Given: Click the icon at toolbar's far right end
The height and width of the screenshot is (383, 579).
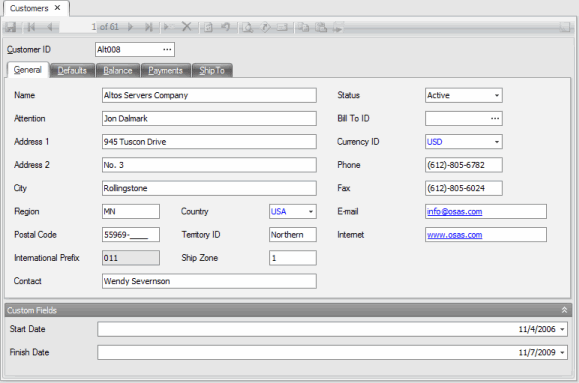Looking at the screenshot, I should tap(565, 27).
